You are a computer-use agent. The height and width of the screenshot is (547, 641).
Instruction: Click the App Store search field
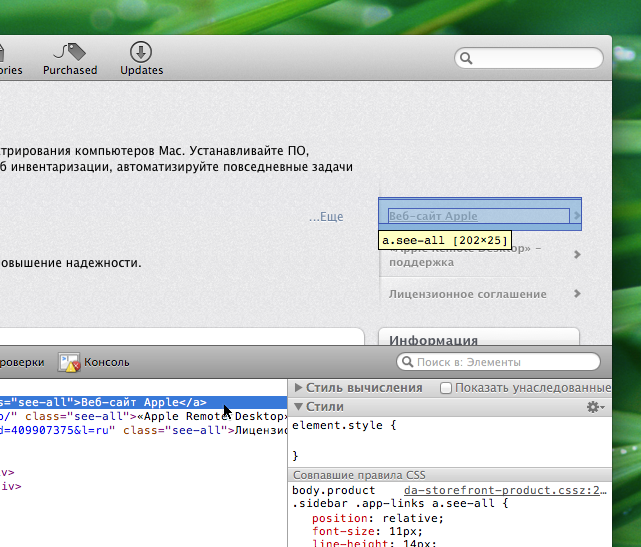pyautogui.click(x=529, y=58)
